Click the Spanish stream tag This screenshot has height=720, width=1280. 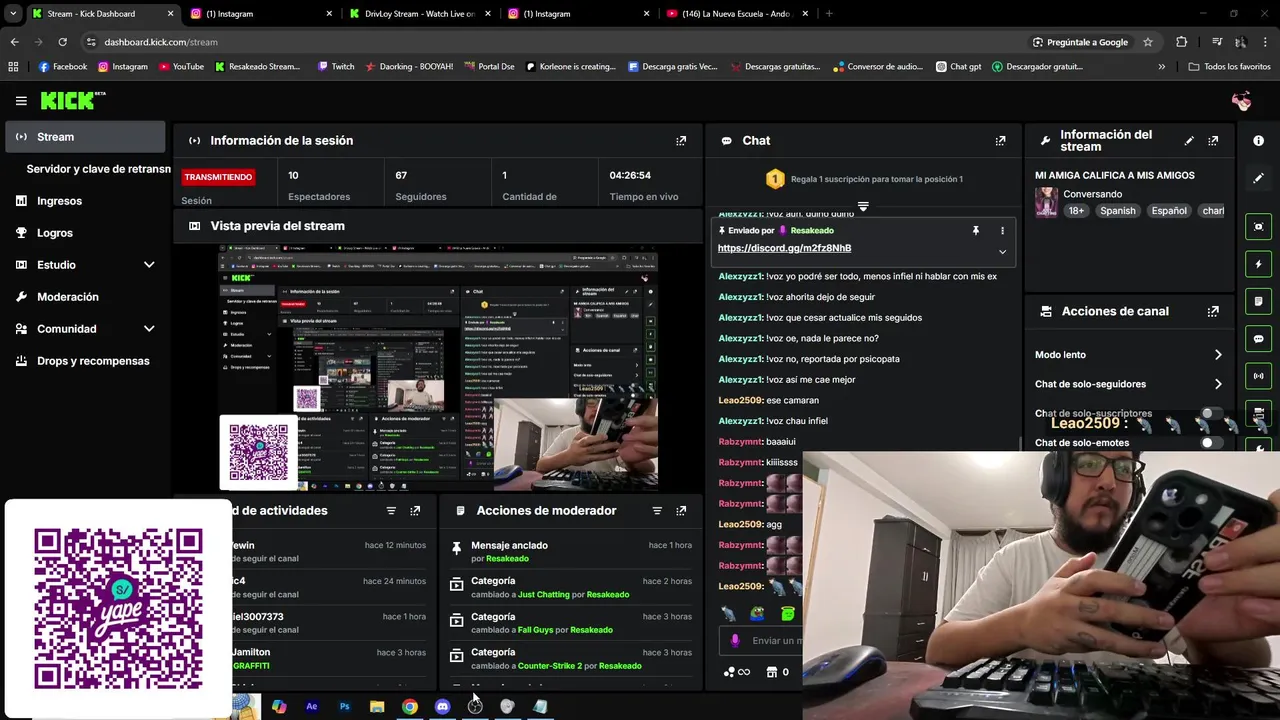tap(1118, 211)
